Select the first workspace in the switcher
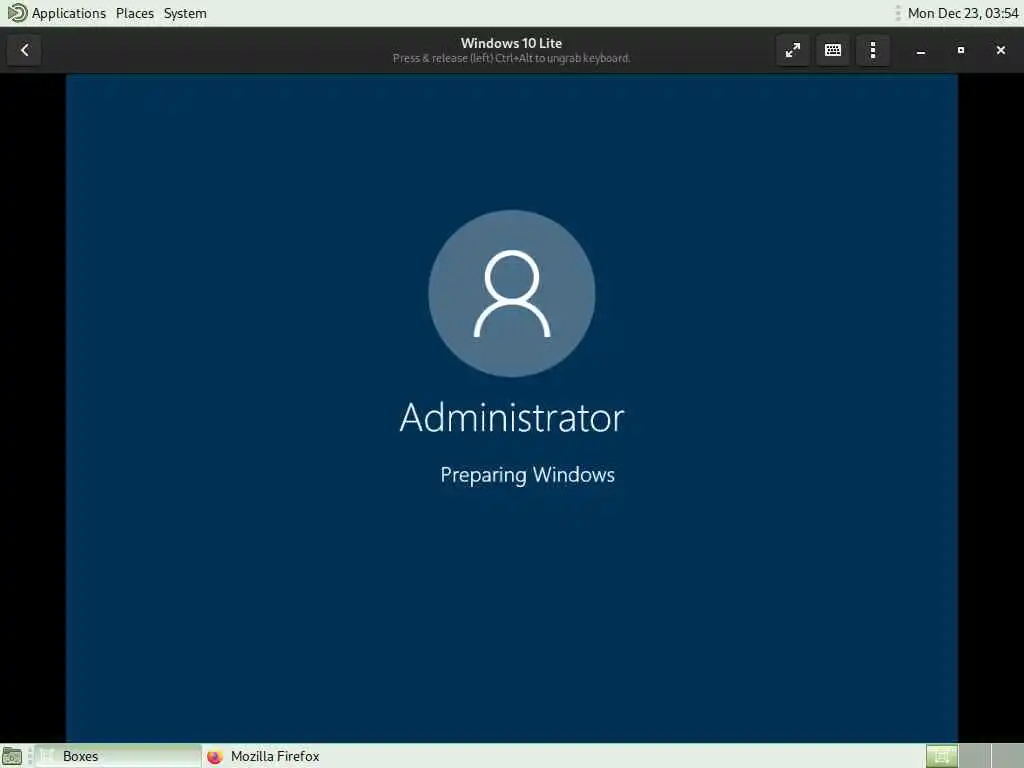 pyautogui.click(x=942, y=756)
